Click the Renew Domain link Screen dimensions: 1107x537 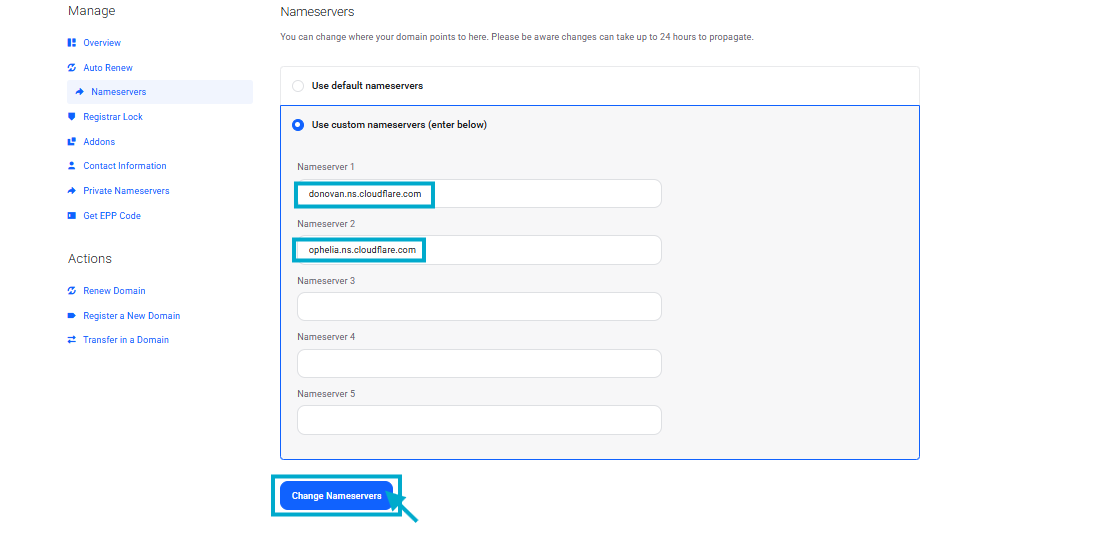(x=114, y=291)
